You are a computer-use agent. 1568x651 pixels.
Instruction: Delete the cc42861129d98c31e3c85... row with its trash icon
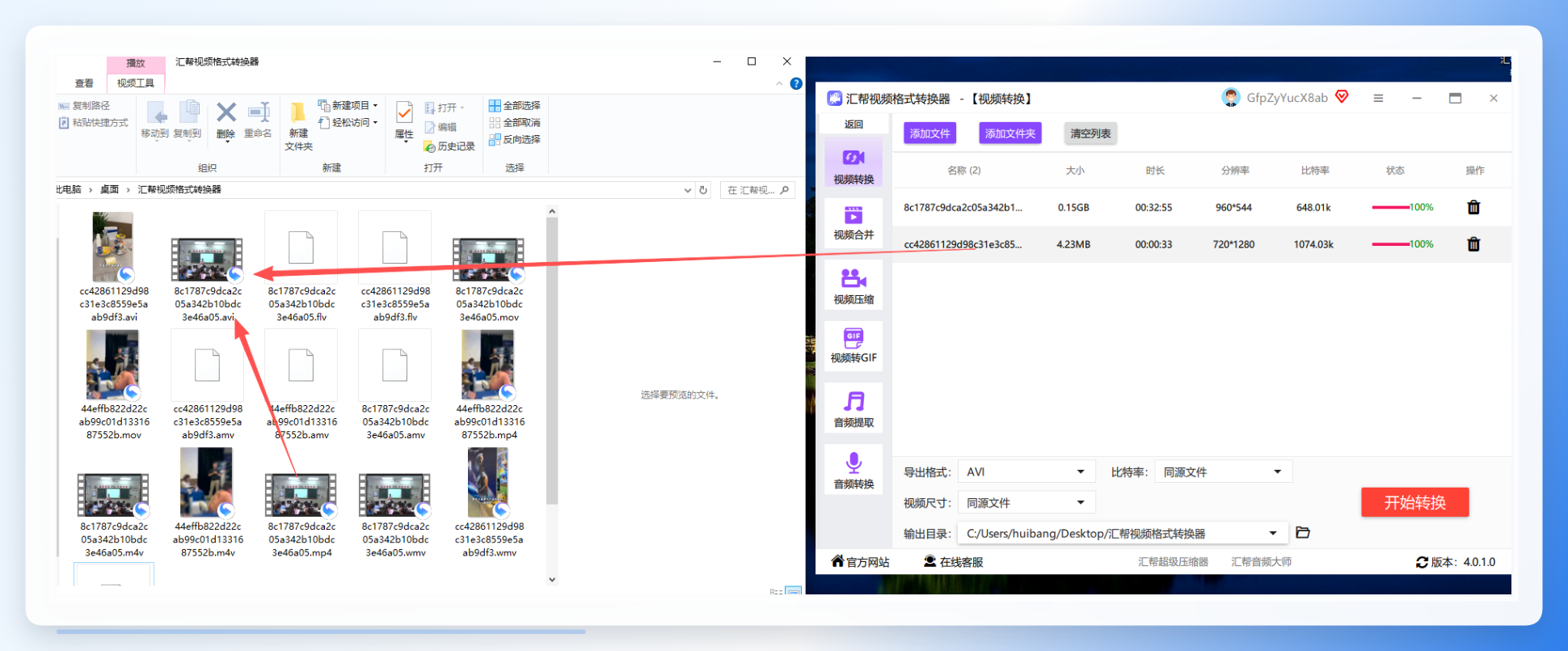1473,244
